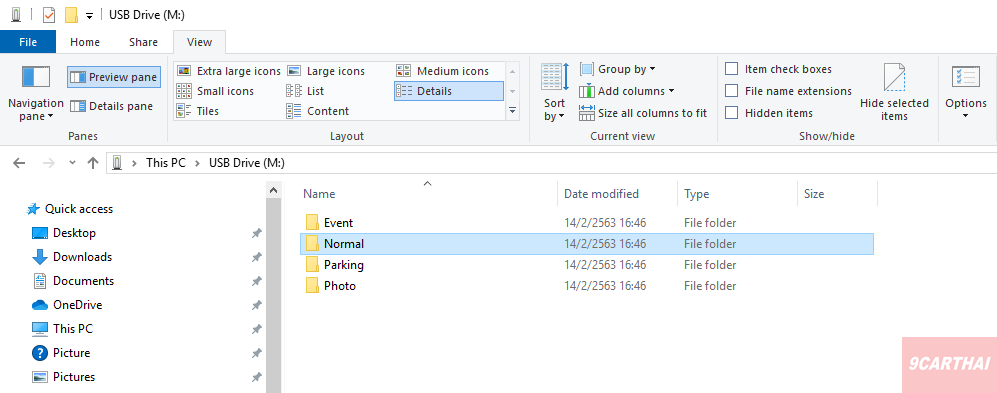The height and width of the screenshot is (393, 997).
Task: Expand chevron after This PC breadcrumb
Action: [198, 163]
